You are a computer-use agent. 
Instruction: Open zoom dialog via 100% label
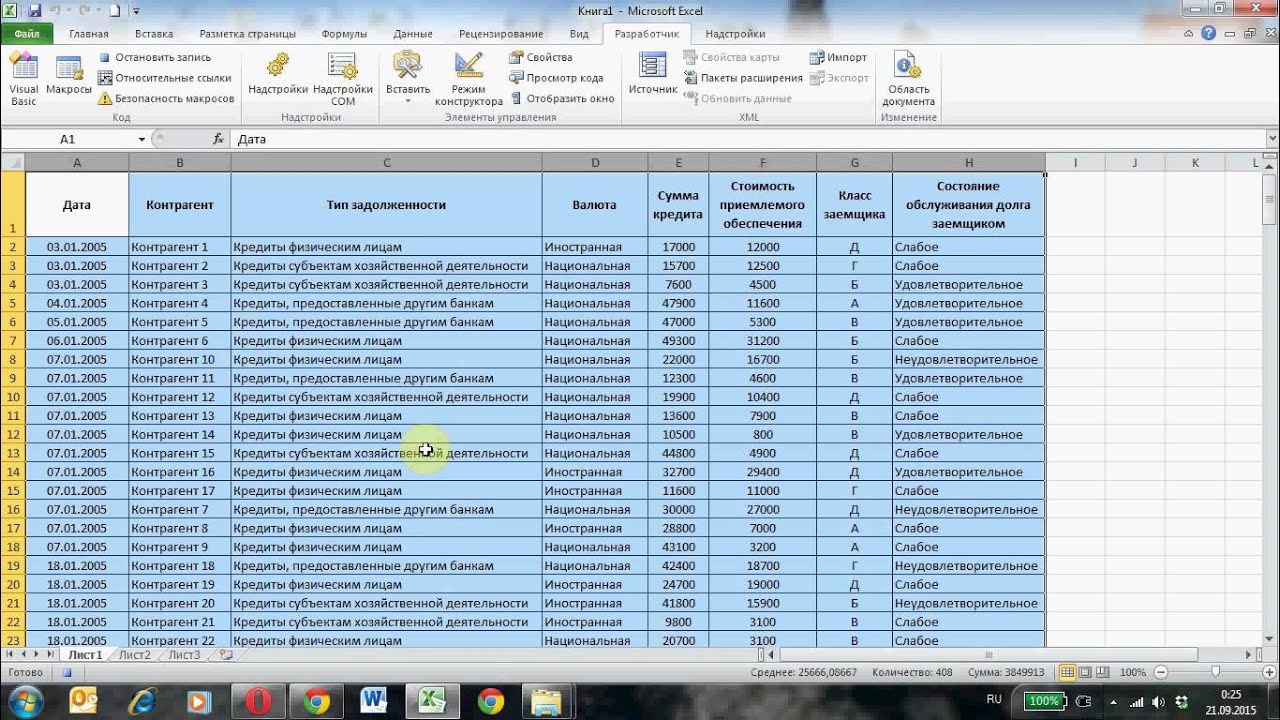pos(1133,673)
